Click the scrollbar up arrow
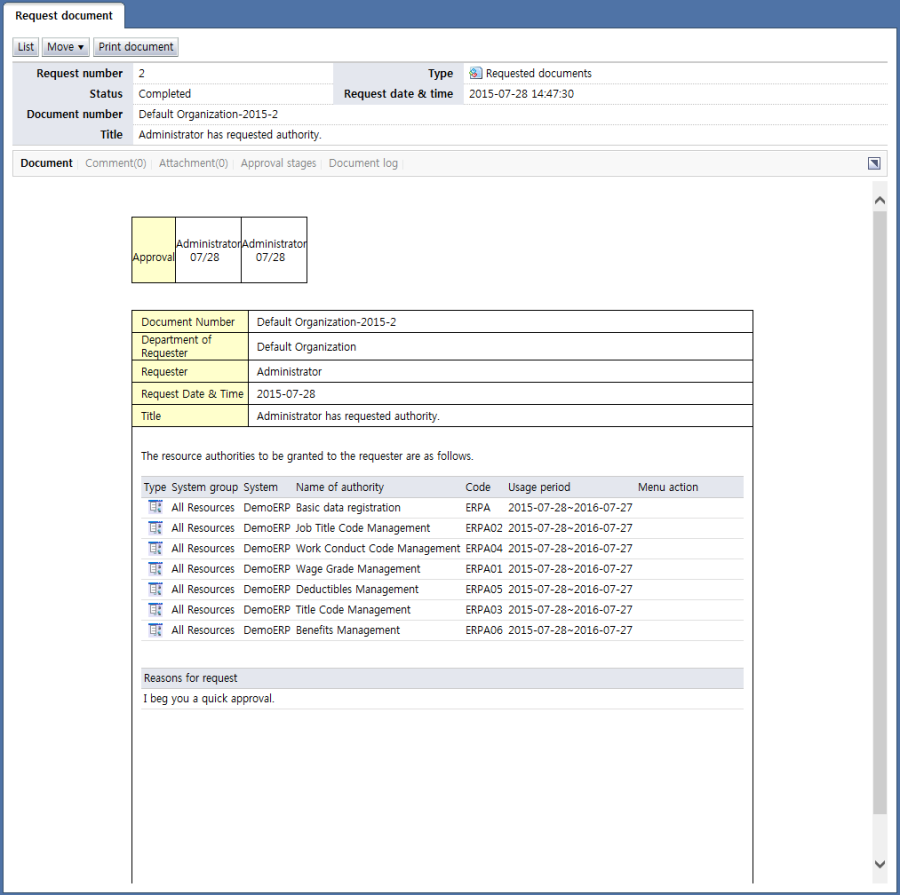900x895 pixels. [x=879, y=201]
